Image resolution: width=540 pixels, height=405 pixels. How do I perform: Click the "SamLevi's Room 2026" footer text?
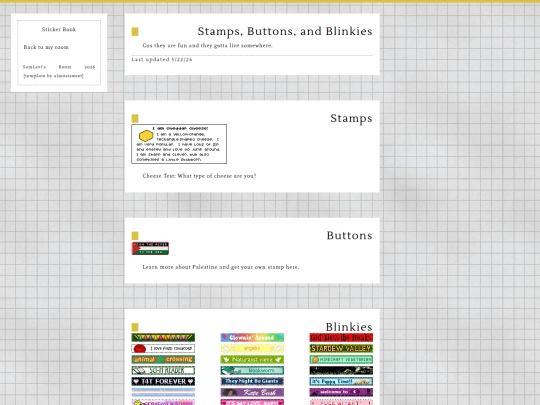point(59,67)
